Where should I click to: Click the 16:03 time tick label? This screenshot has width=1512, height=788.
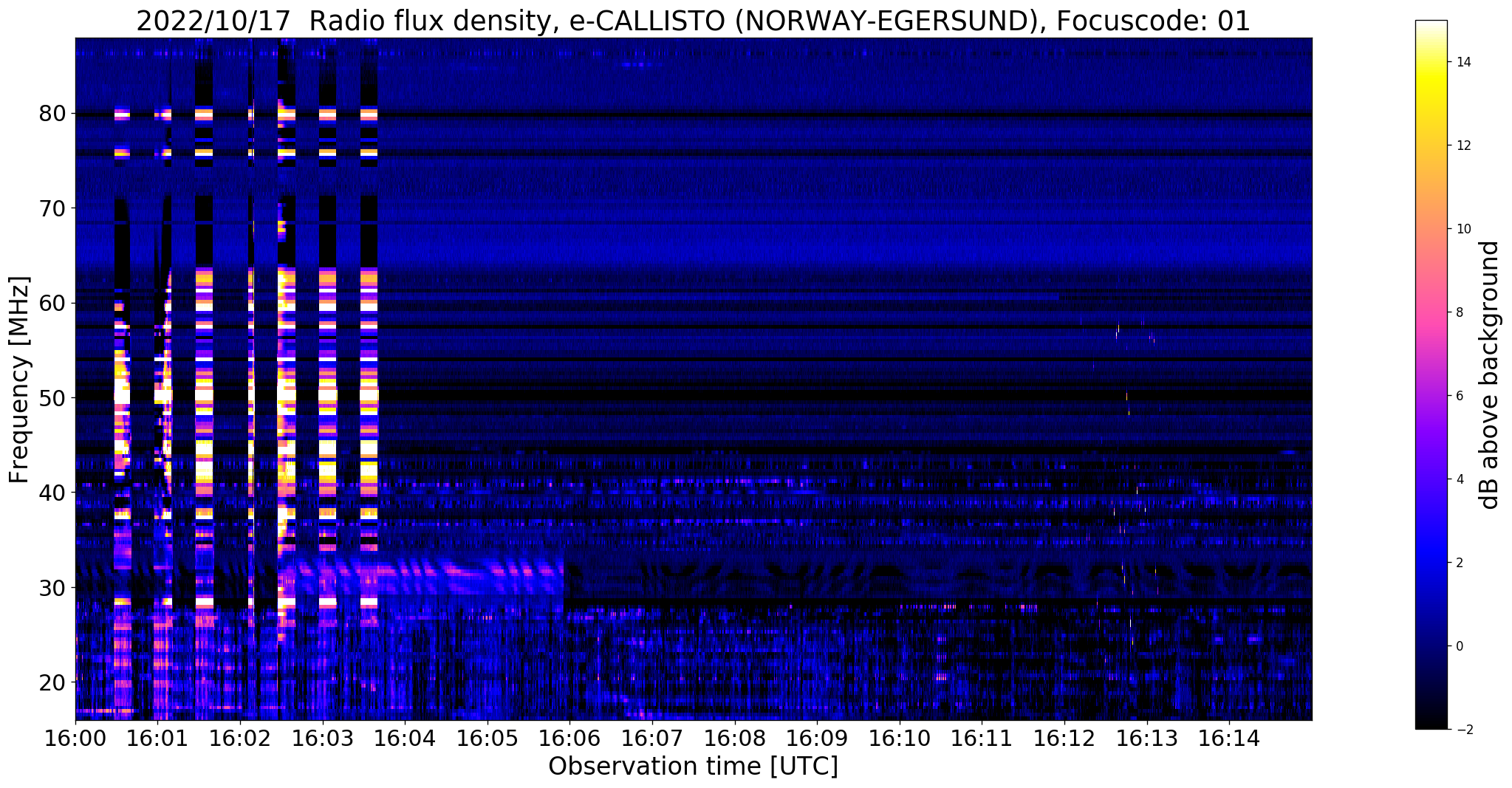pos(323,739)
